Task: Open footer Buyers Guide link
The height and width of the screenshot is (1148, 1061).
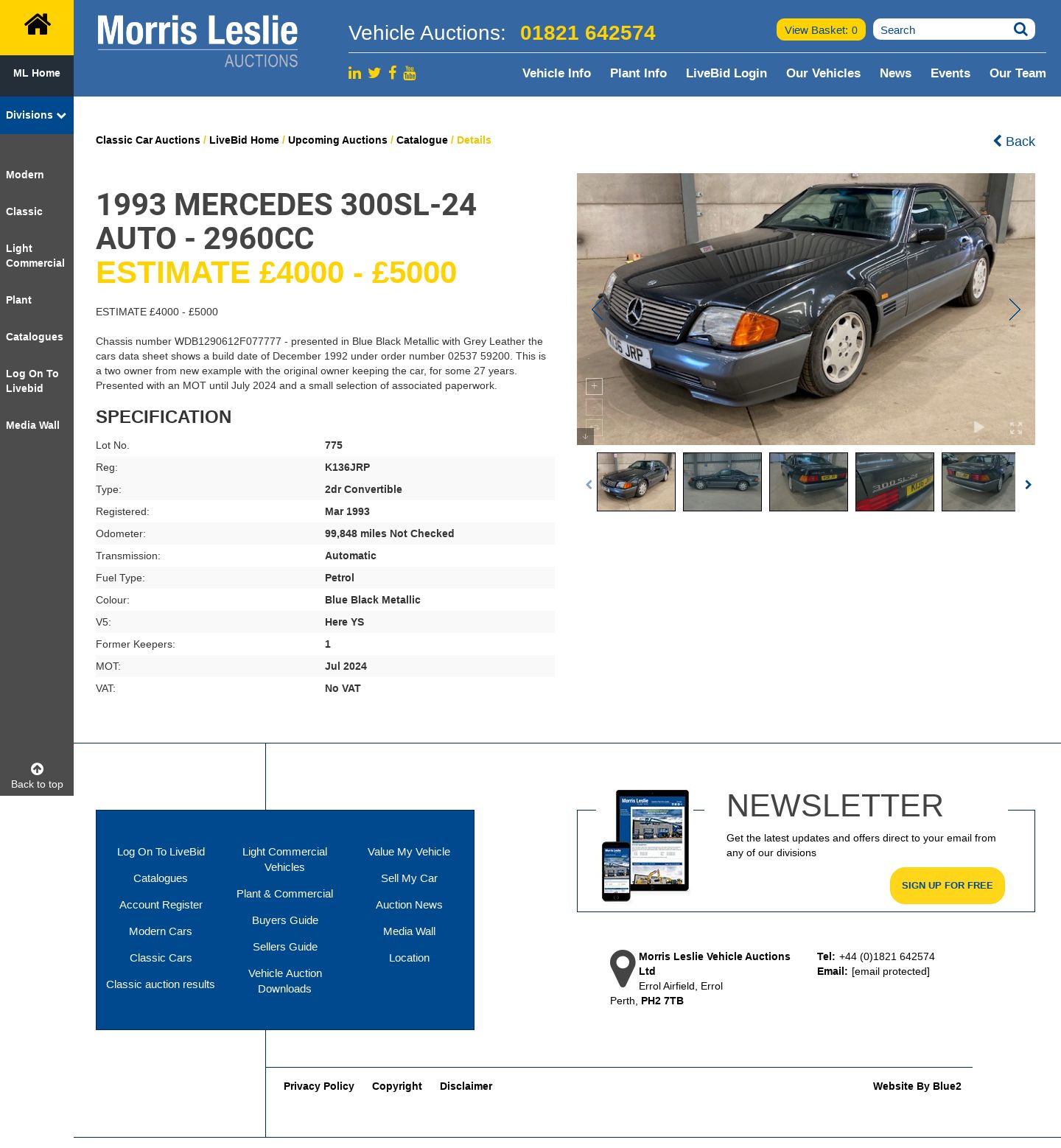Action: (285, 920)
